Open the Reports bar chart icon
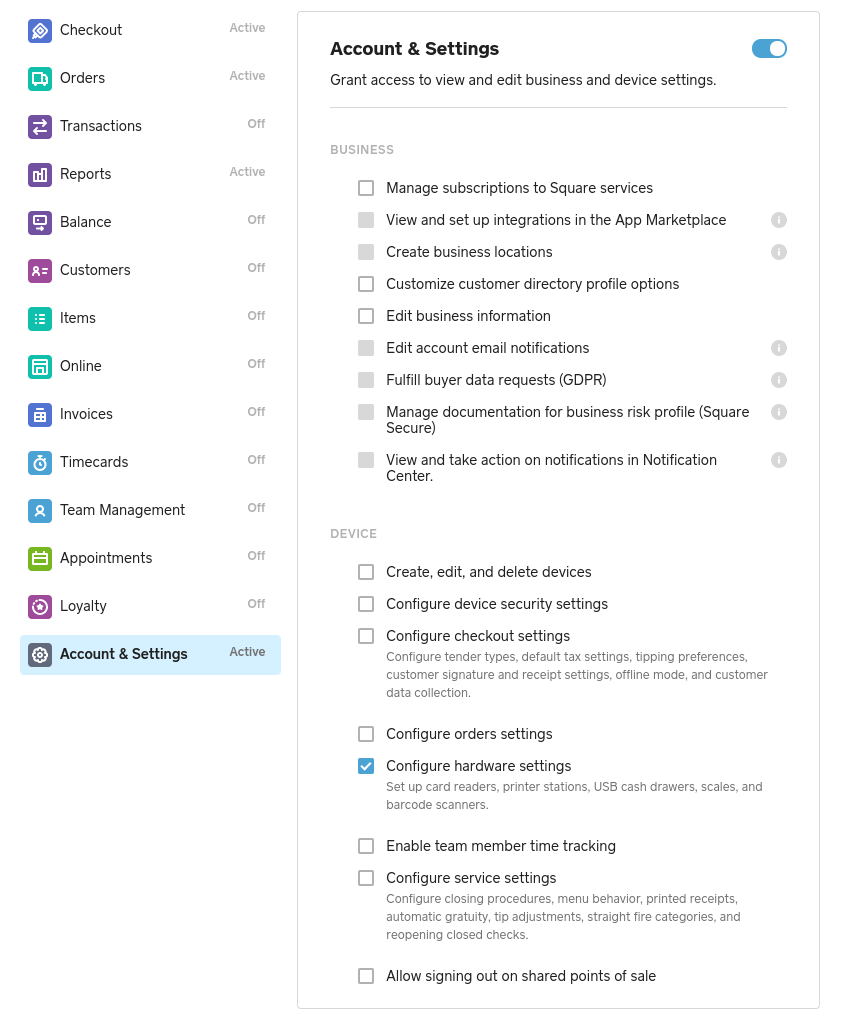The image size is (850, 1029). [40, 174]
